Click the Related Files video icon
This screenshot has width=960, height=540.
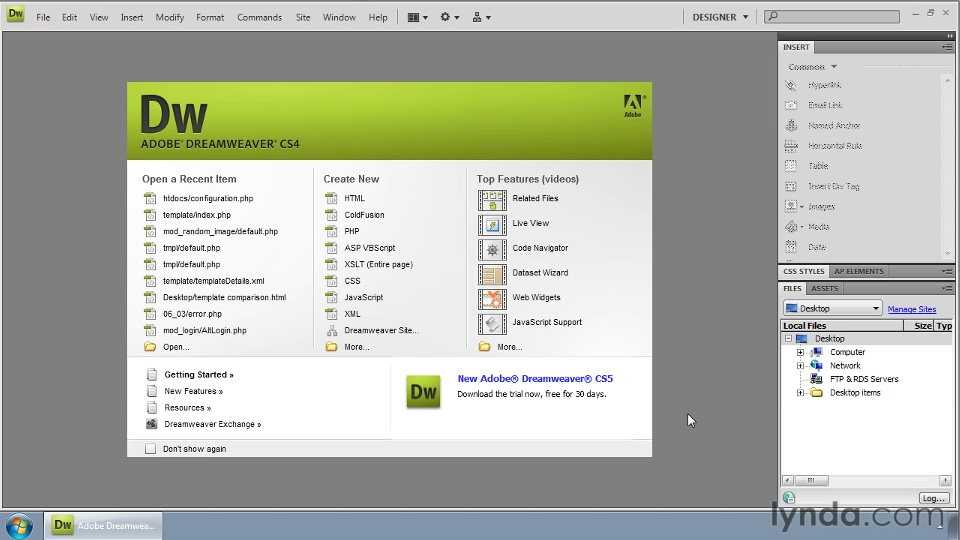tap(492, 199)
